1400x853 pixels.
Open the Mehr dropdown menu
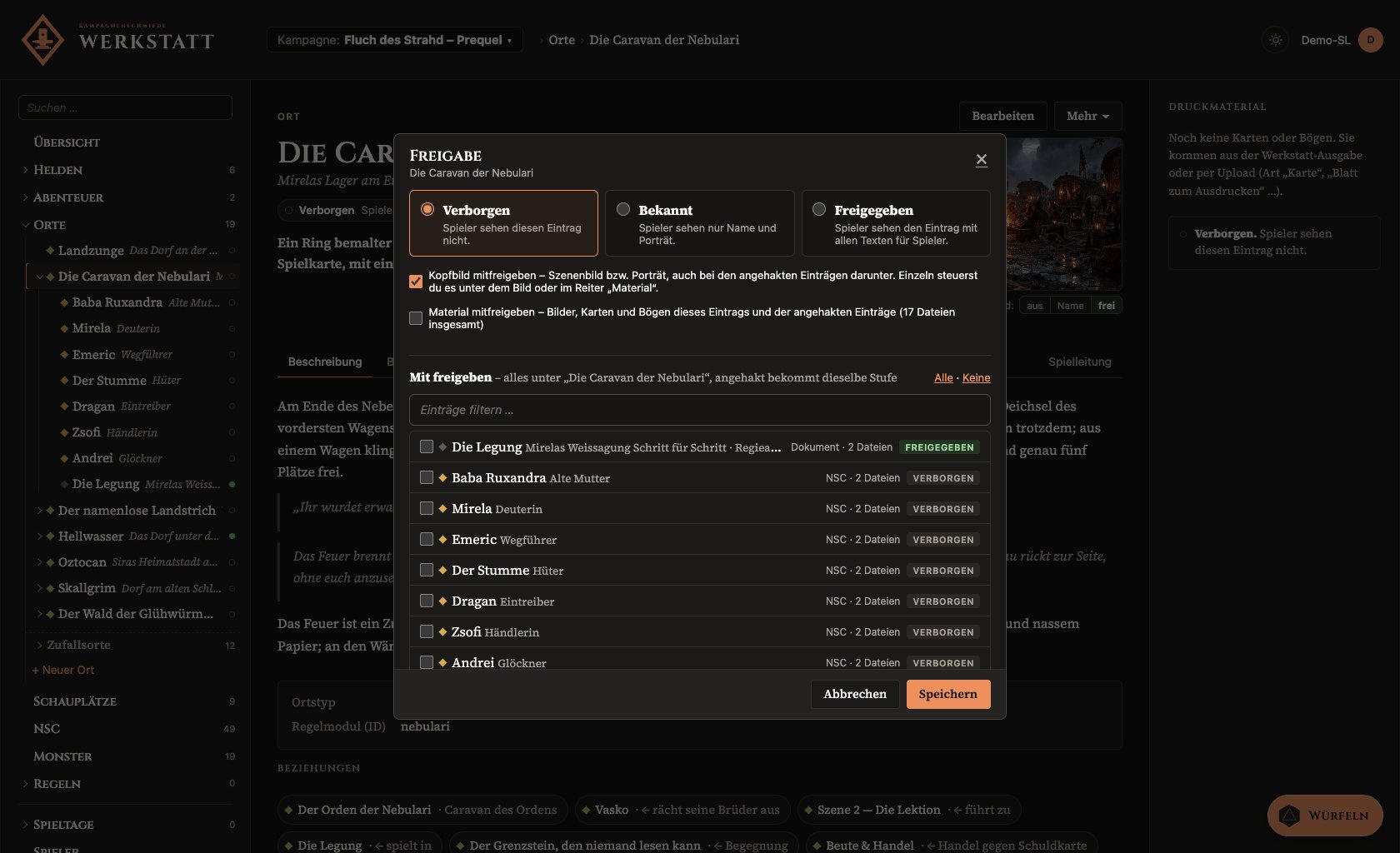coord(1087,116)
